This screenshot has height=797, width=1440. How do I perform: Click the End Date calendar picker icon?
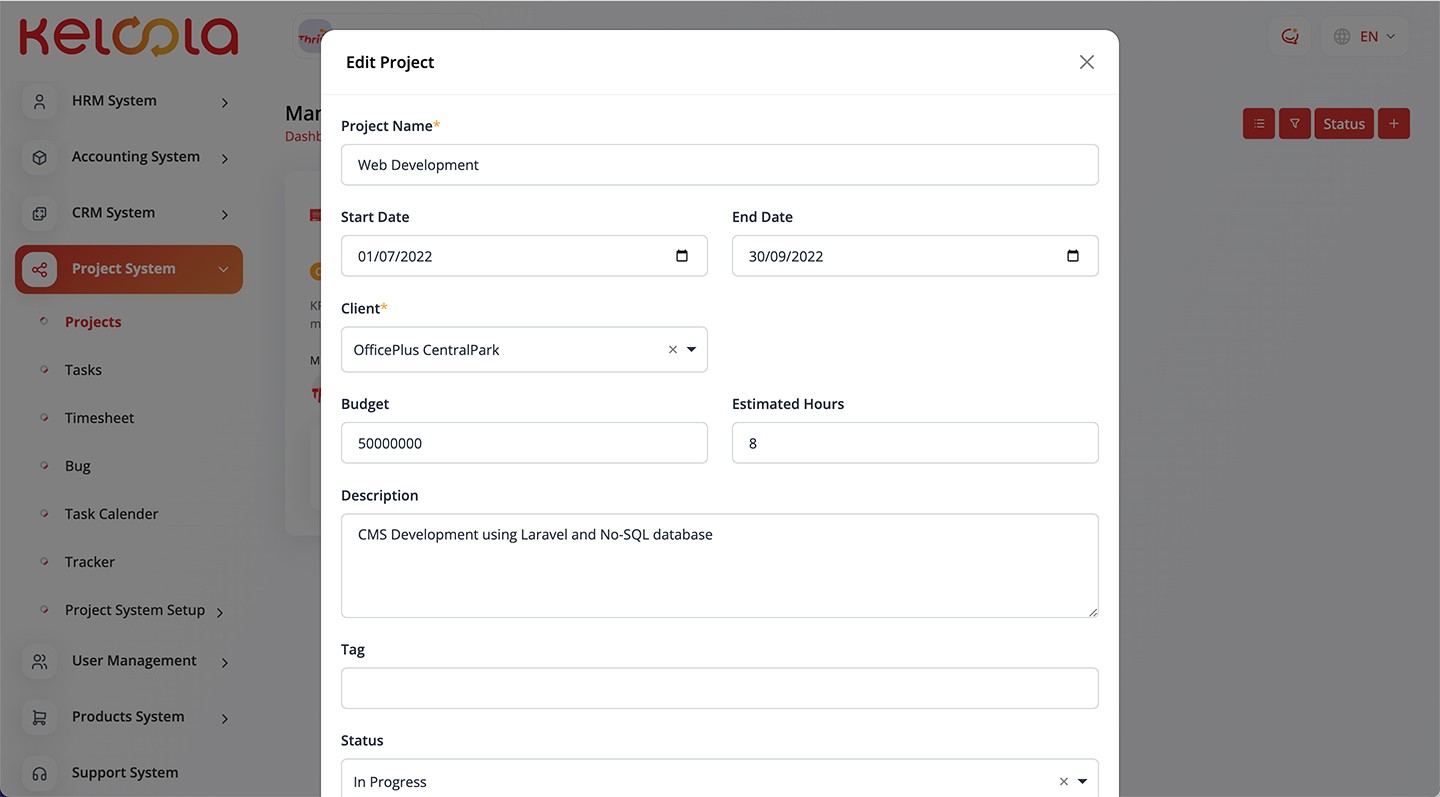1073,256
